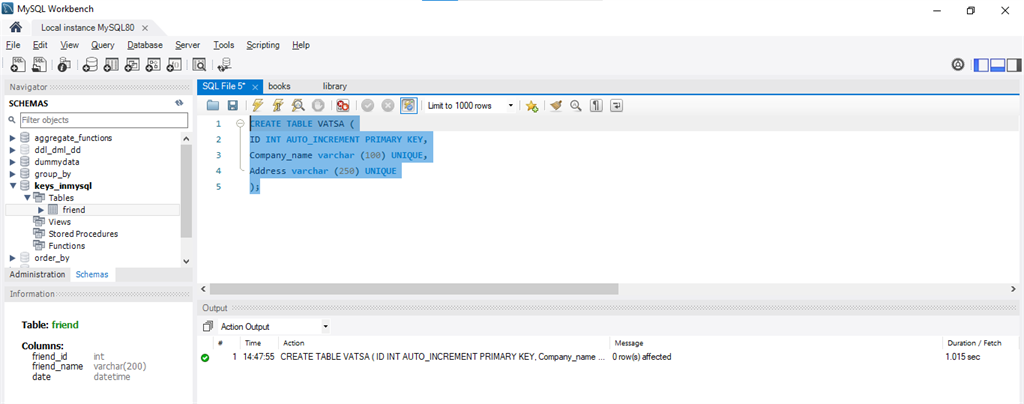Image resolution: width=1024 pixels, height=404 pixels.
Task: Click the schema tree vertical scrollbar
Action: click(186, 191)
